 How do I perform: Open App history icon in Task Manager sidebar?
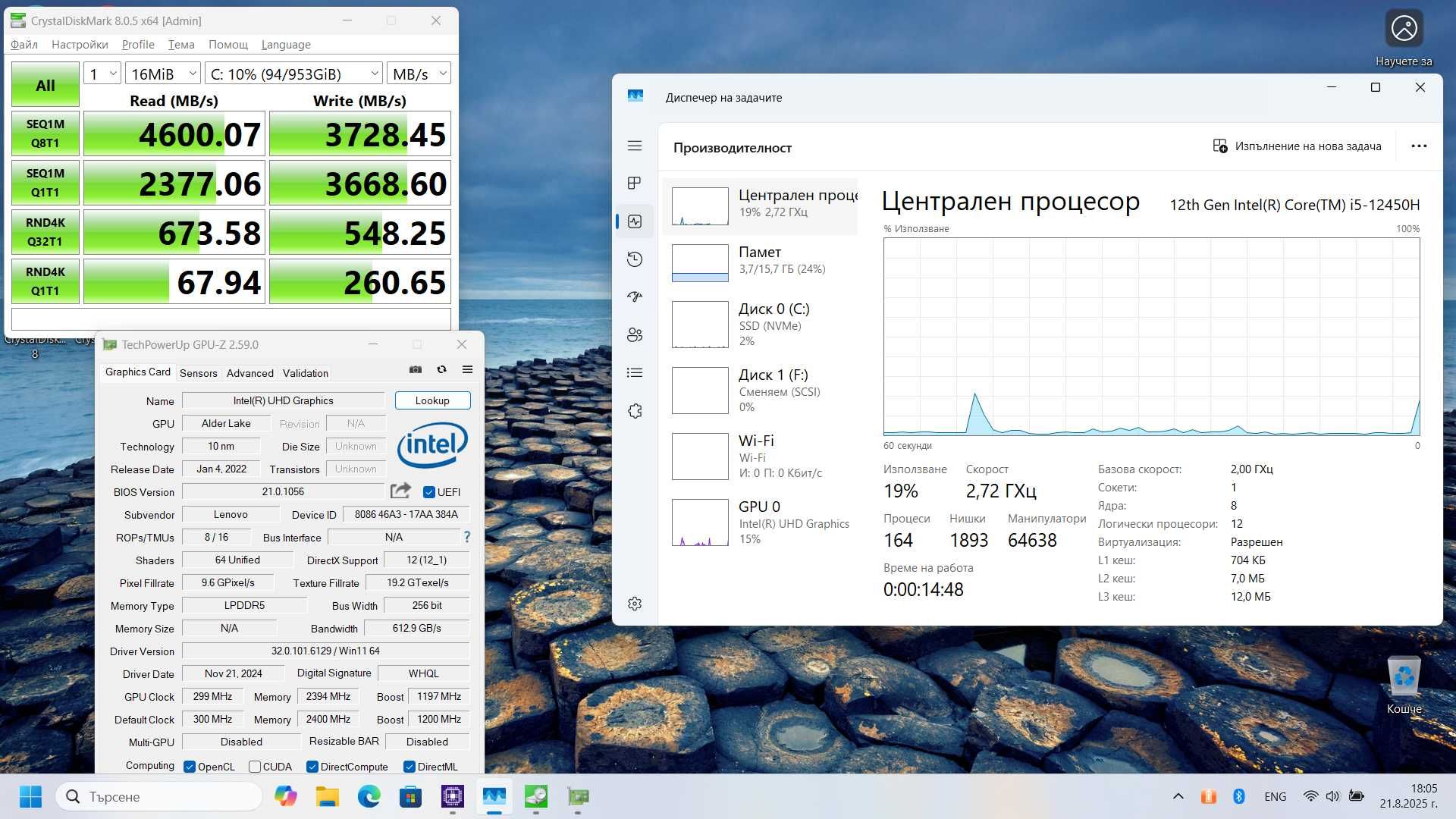635,259
